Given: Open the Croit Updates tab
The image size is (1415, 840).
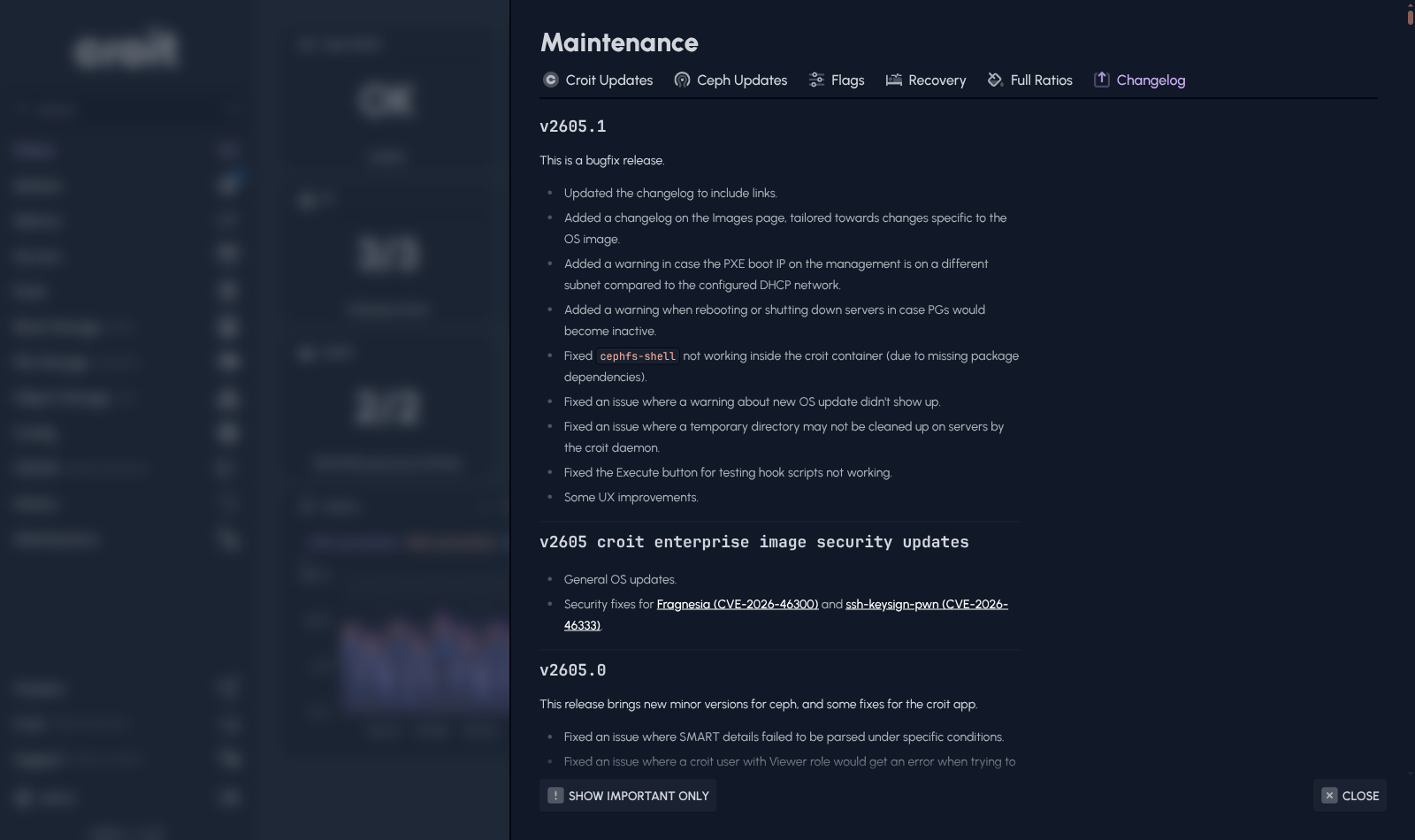Looking at the screenshot, I should [x=598, y=80].
